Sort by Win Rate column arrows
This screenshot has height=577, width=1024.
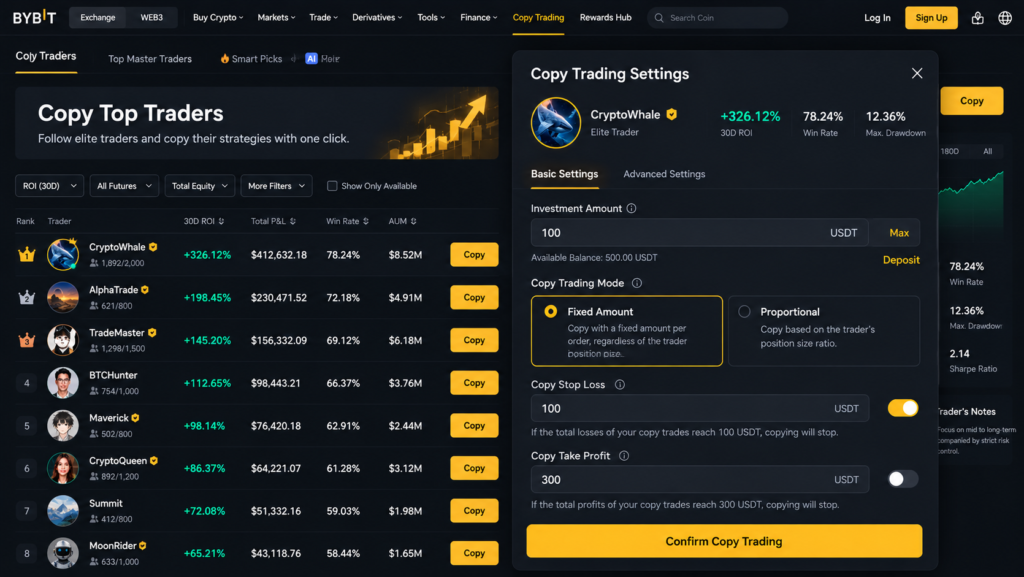366,221
